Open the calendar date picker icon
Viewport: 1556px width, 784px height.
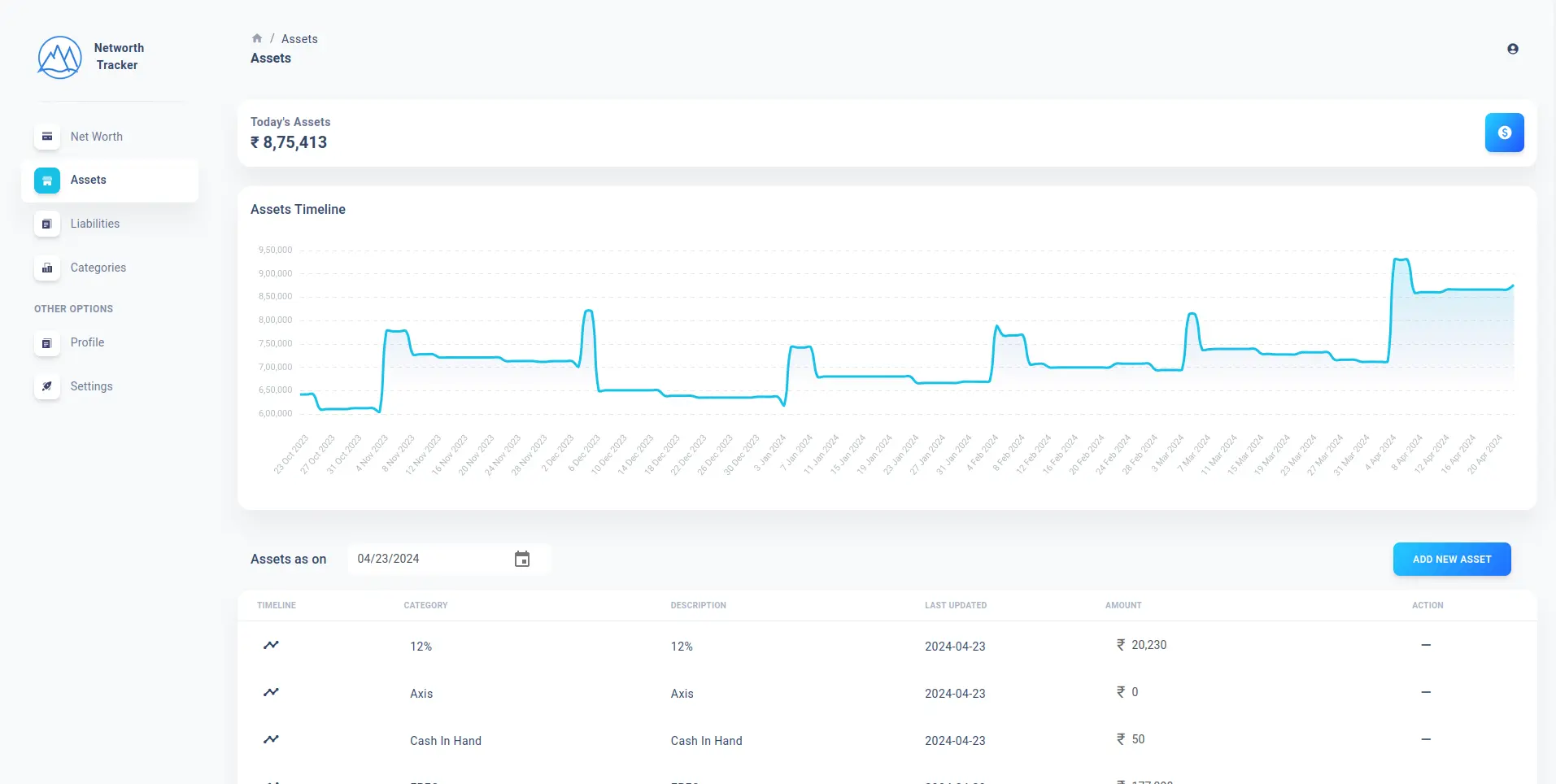[x=522, y=559]
